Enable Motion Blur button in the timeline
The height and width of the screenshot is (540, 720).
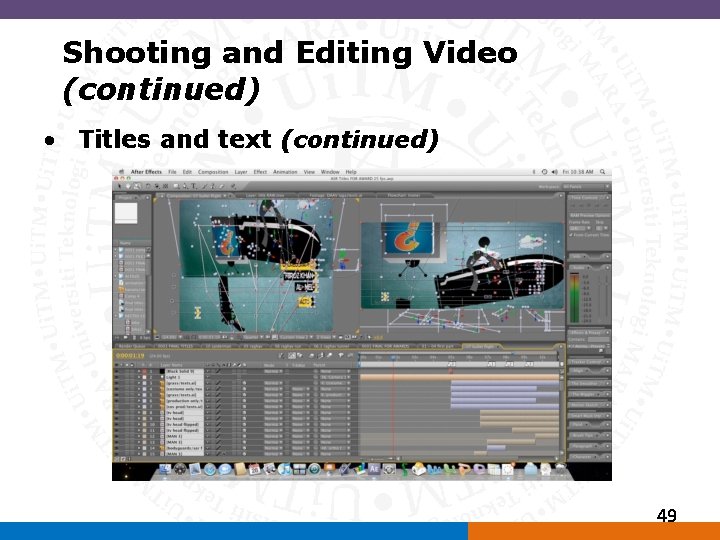coord(329,356)
